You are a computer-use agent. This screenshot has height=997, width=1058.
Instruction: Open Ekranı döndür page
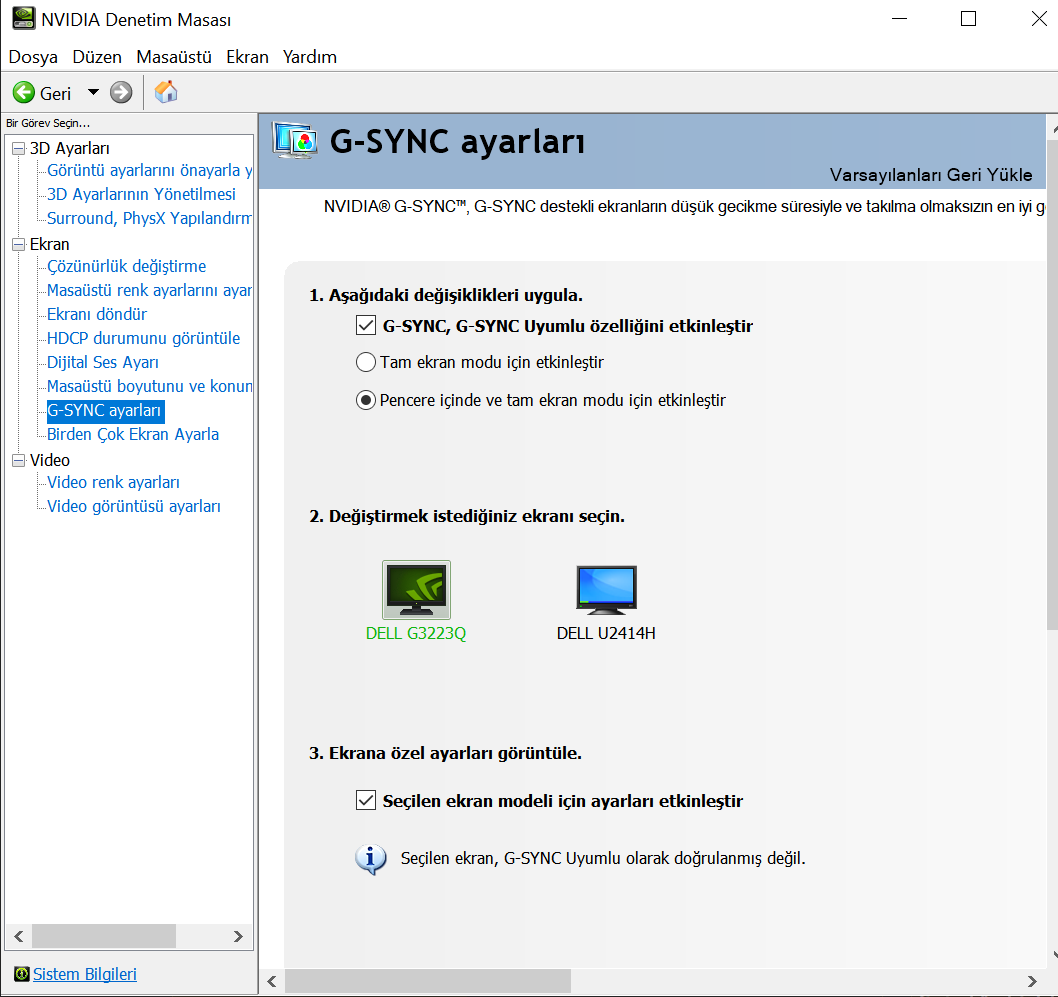(x=96, y=314)
